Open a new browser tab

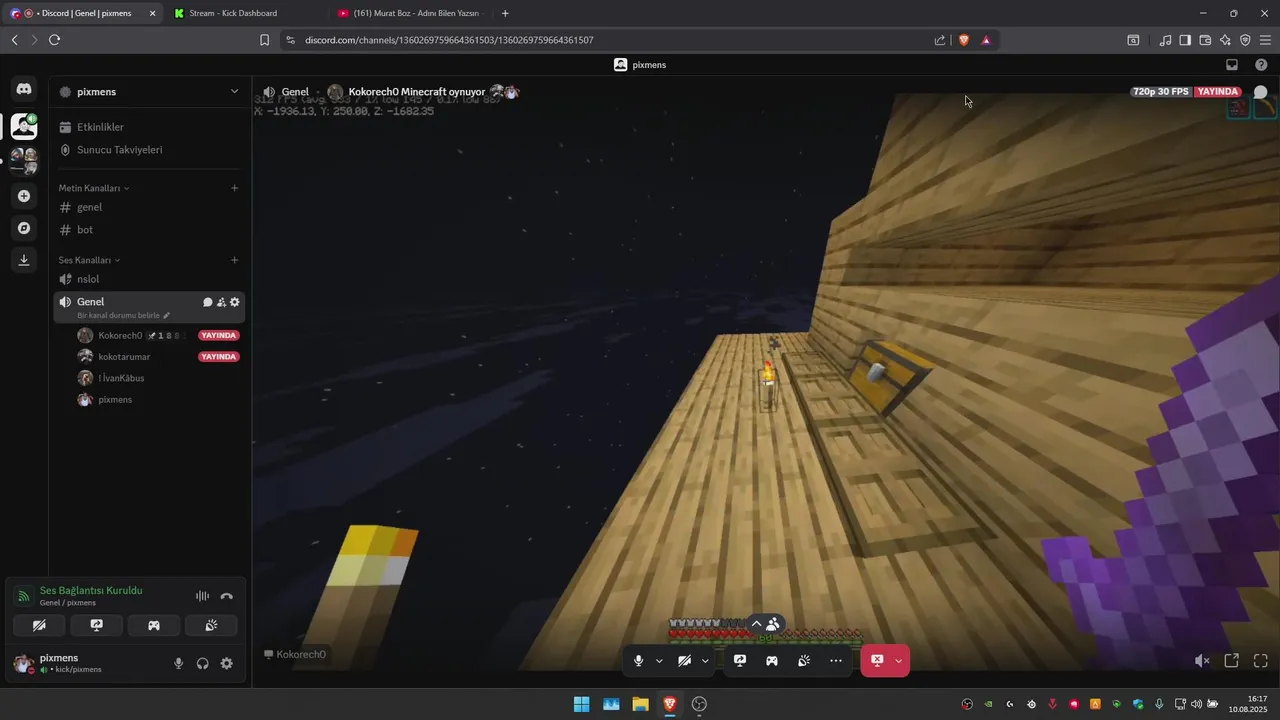[505, 13]
